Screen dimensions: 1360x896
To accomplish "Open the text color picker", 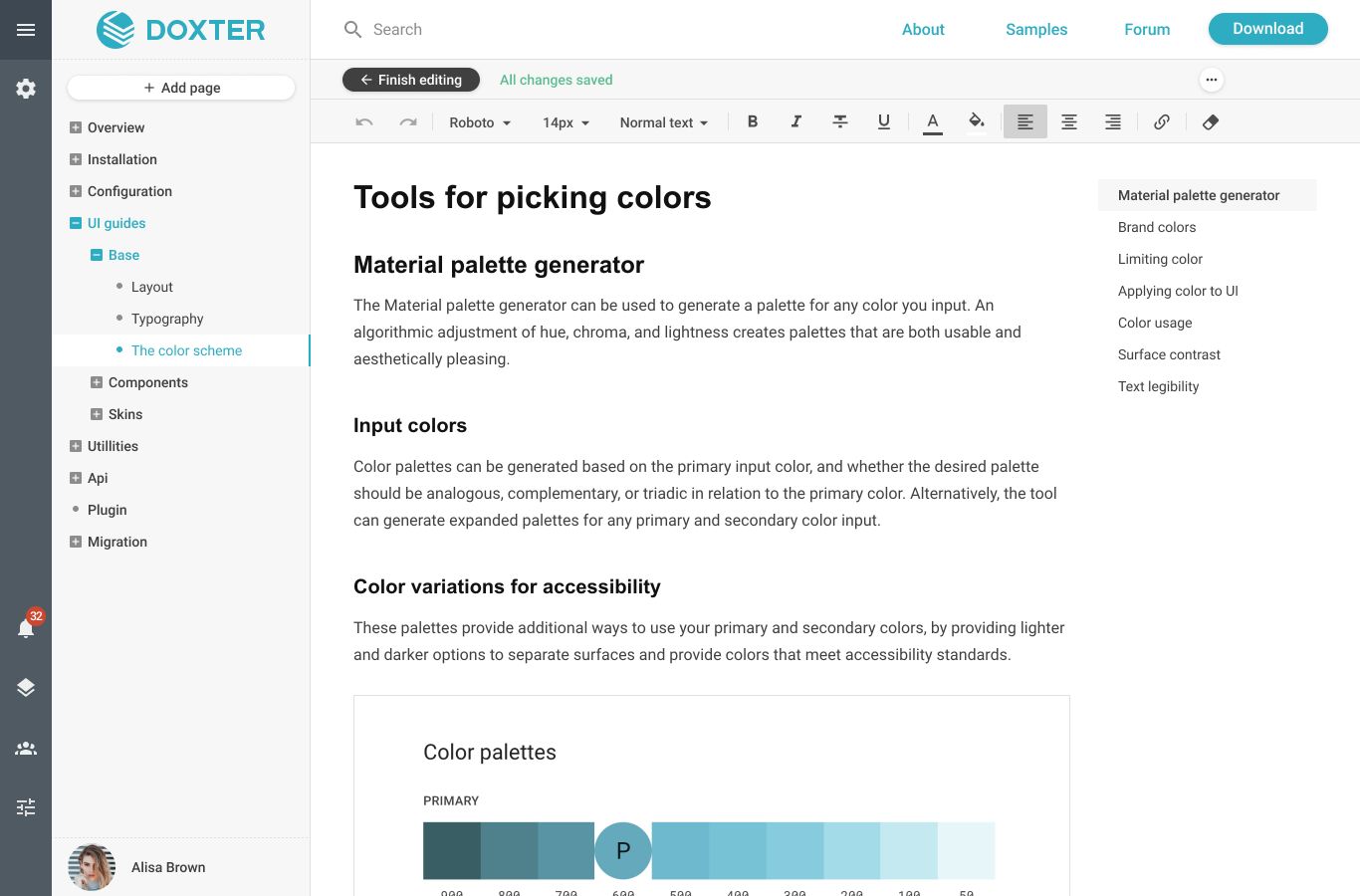I will point(932,121).
